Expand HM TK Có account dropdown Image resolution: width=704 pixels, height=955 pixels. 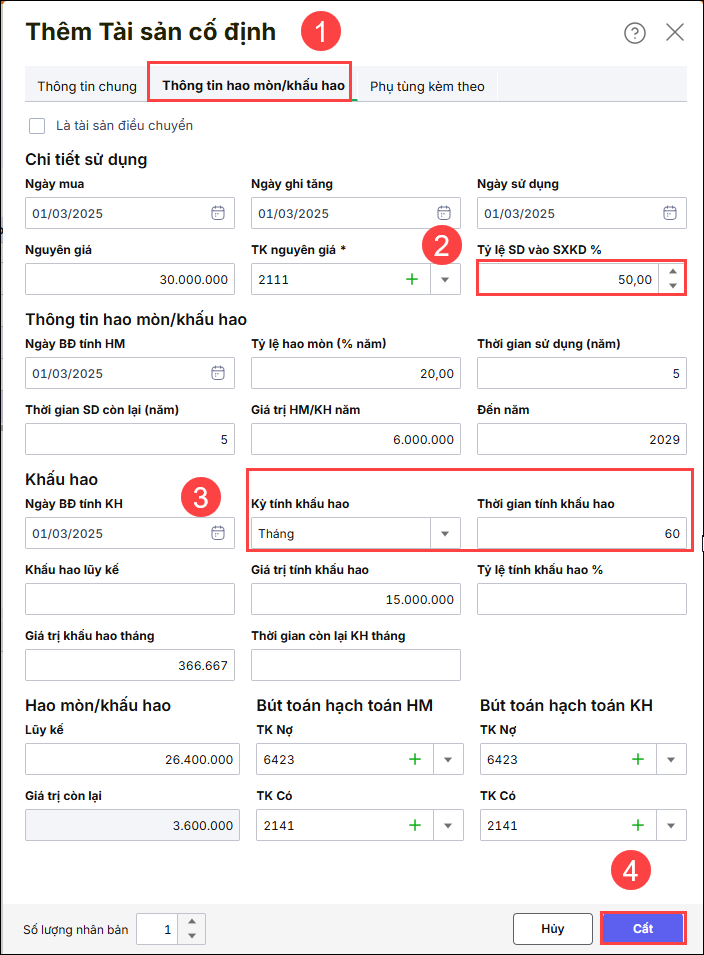pos(448,825)
